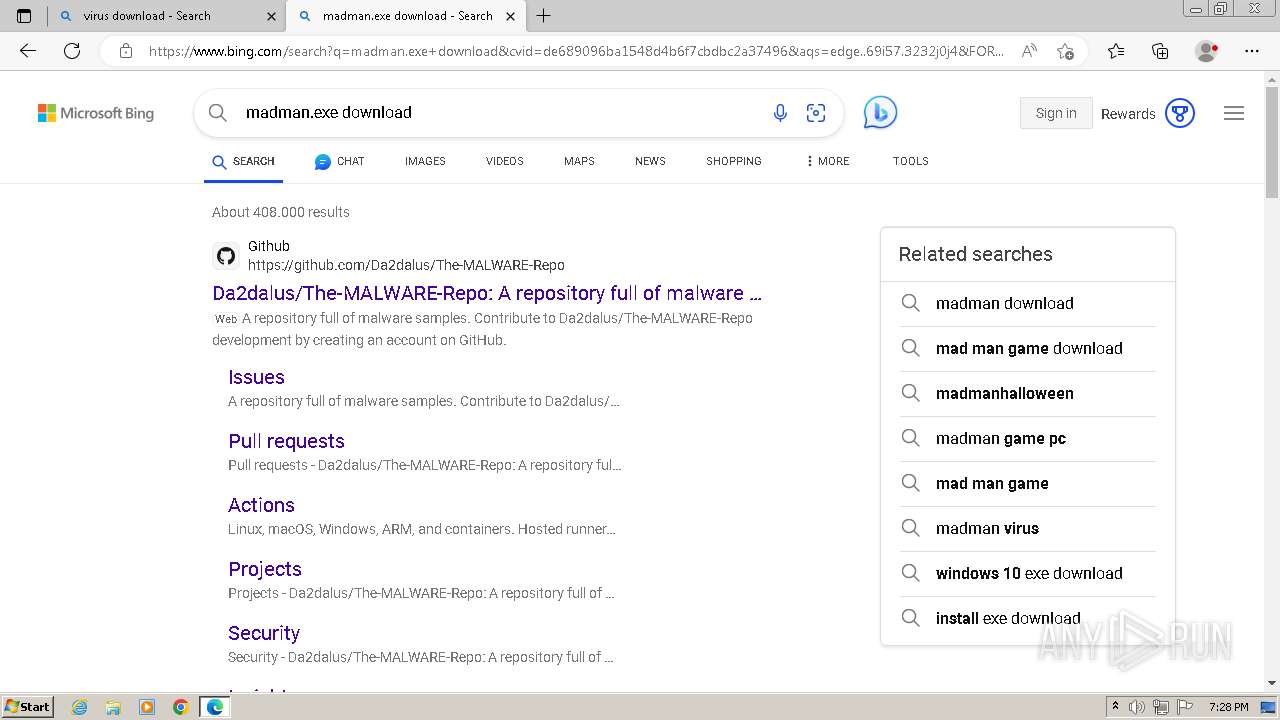The image size is (1280, 720).
Task: Click into the Bing search text field
Action: [x=500, y=113]
